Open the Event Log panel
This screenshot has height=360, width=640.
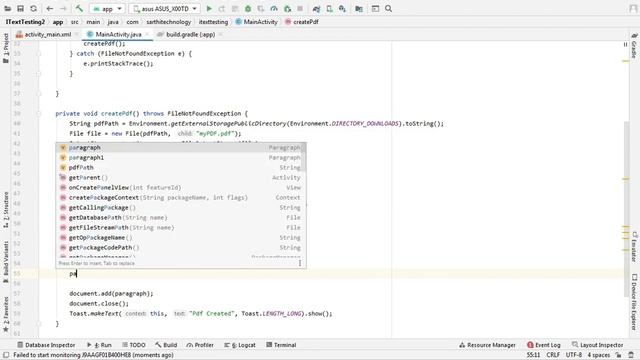tap(544, 345)
